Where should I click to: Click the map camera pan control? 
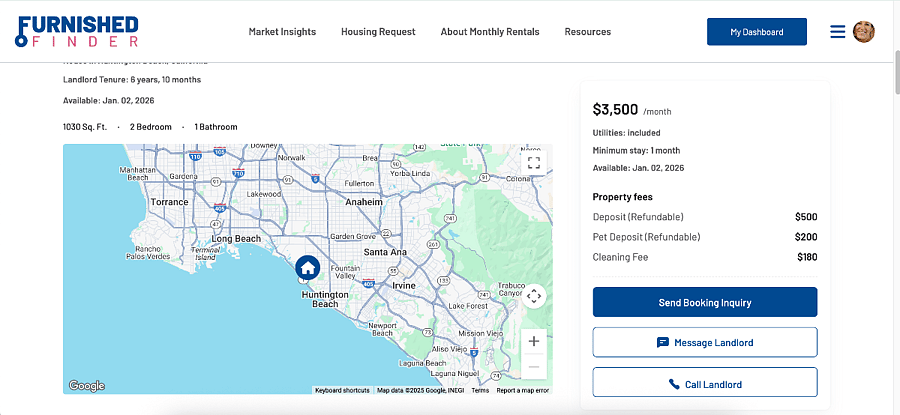pyautogui.click(x=534, y=296)
